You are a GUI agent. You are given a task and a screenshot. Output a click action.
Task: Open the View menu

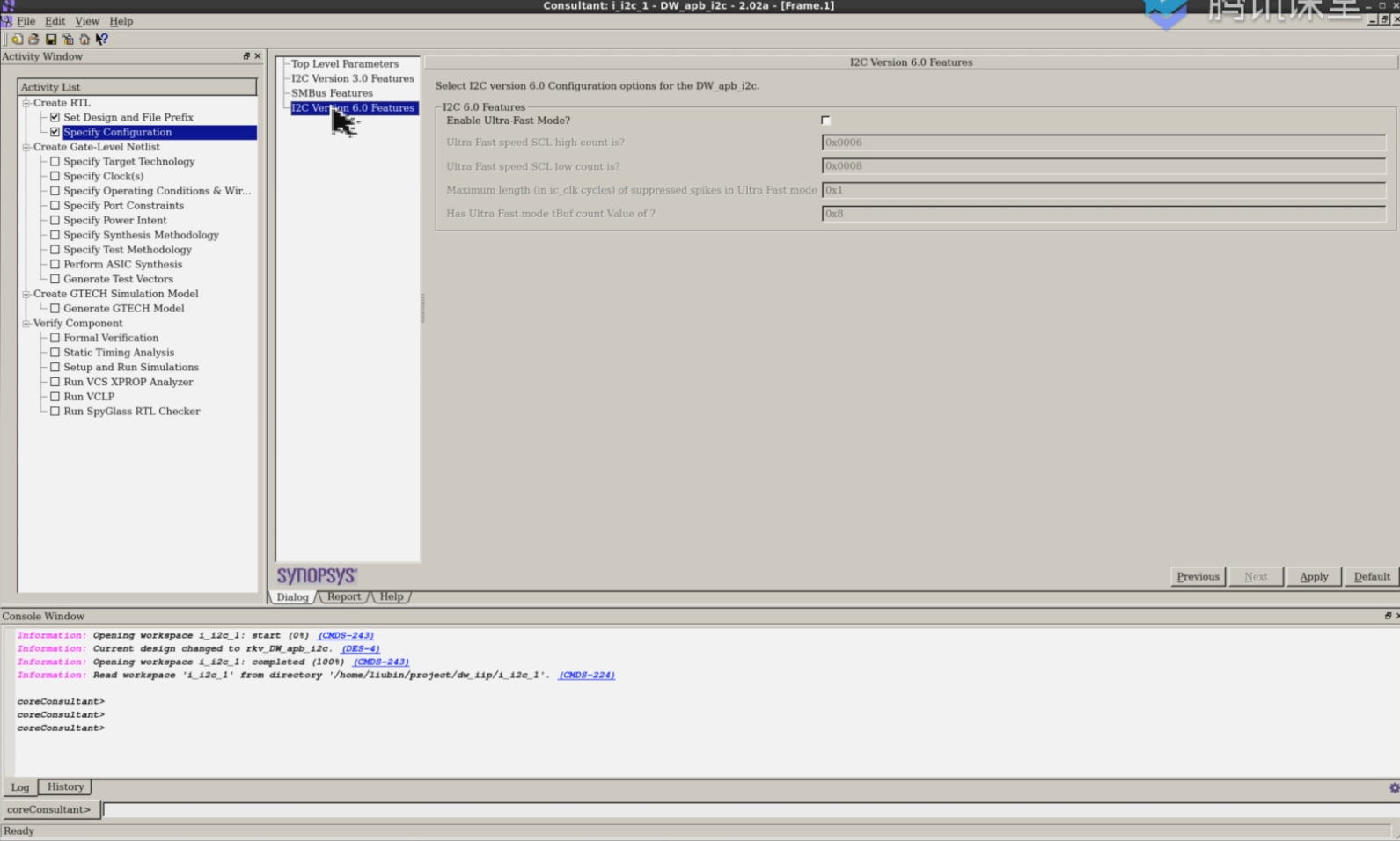pos(86,21)
